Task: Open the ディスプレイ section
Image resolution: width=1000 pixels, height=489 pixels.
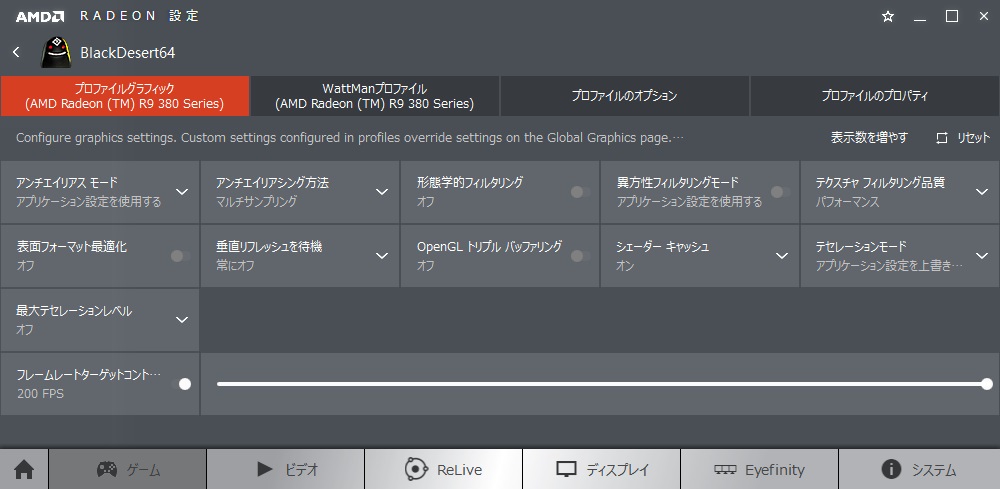Action: 602,470
